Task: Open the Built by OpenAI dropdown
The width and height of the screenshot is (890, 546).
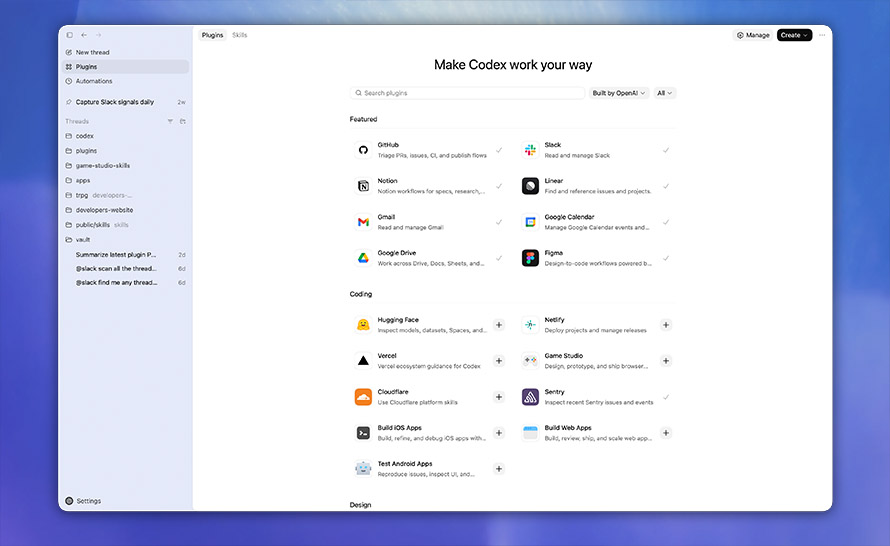Action: pyautogui.click(x=618, y=93)
